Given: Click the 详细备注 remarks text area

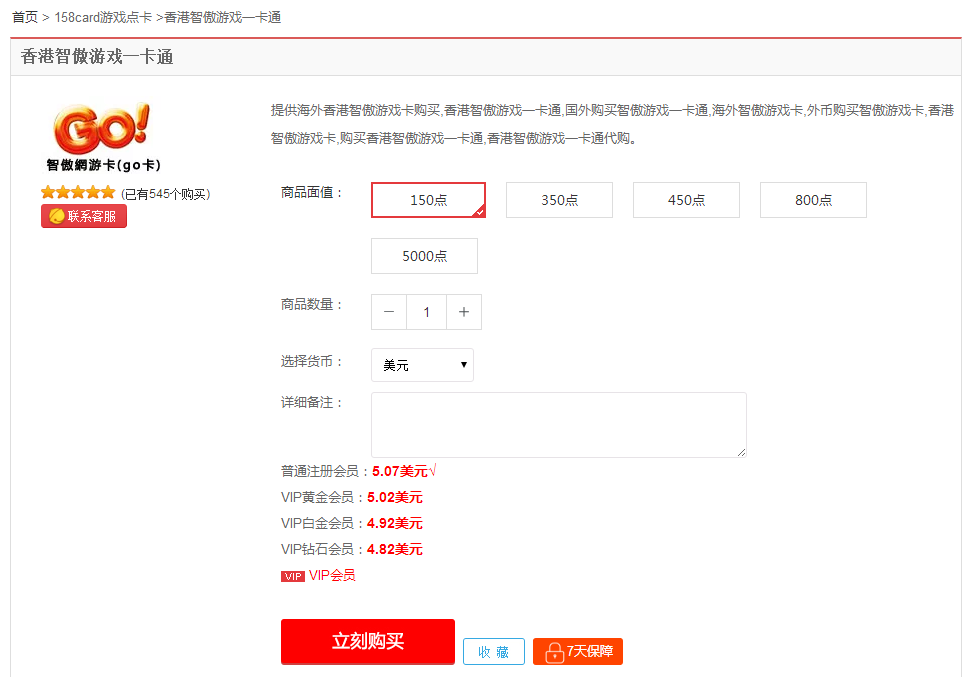Looking at the screenshot, I should [x=559, y=425].
